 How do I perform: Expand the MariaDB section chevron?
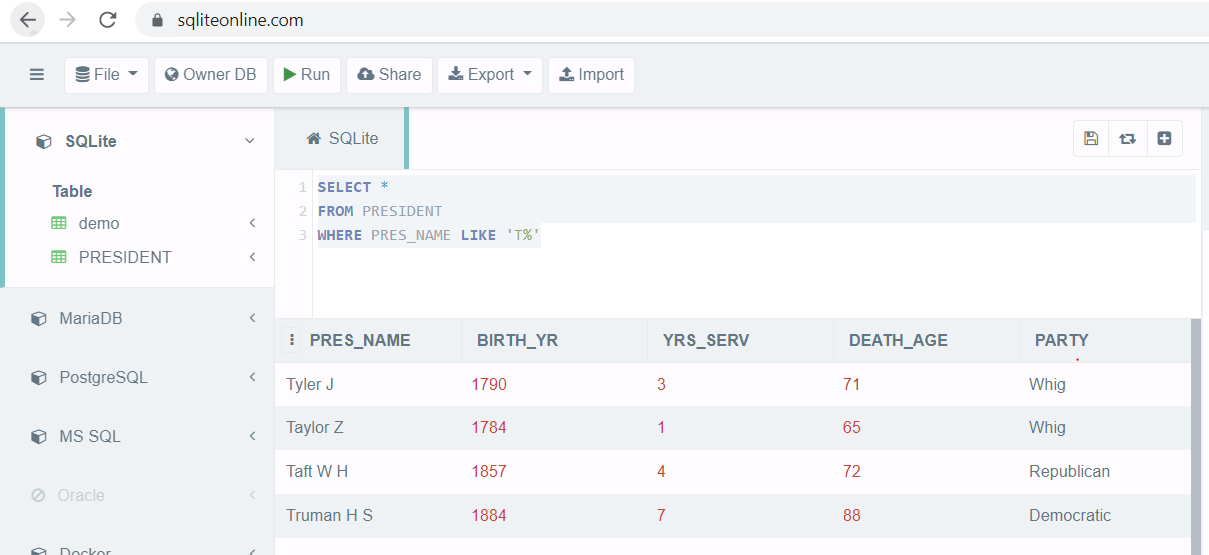253,318
